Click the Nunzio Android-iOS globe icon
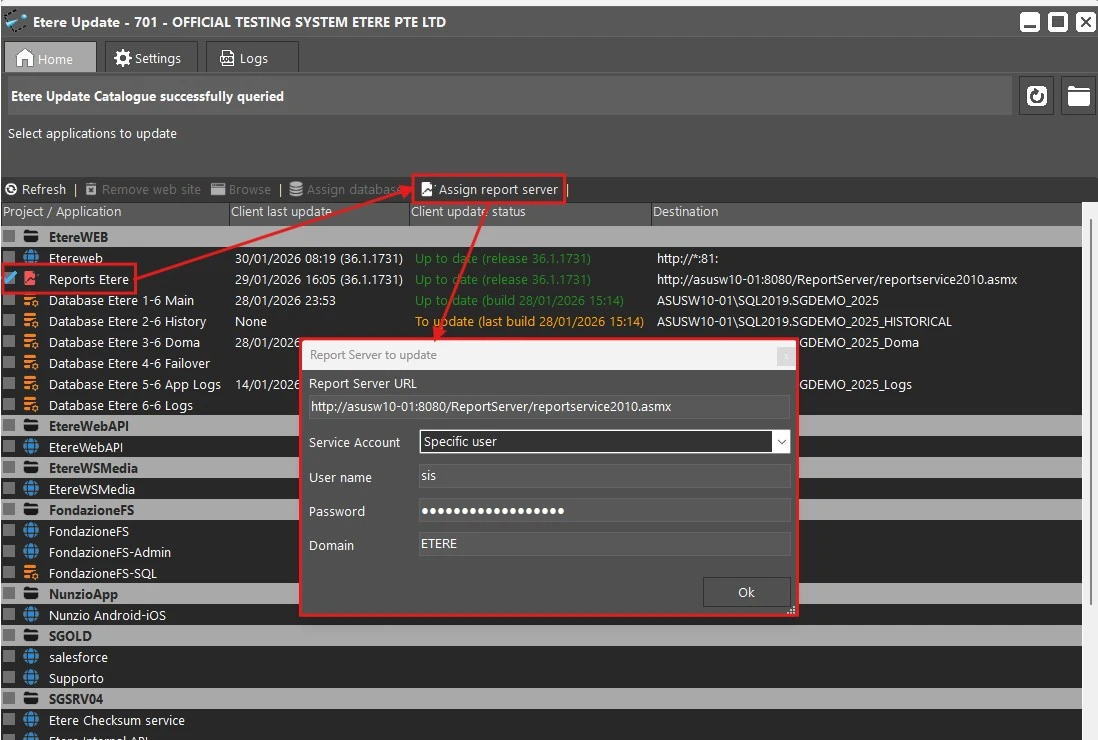 point(31,615)
